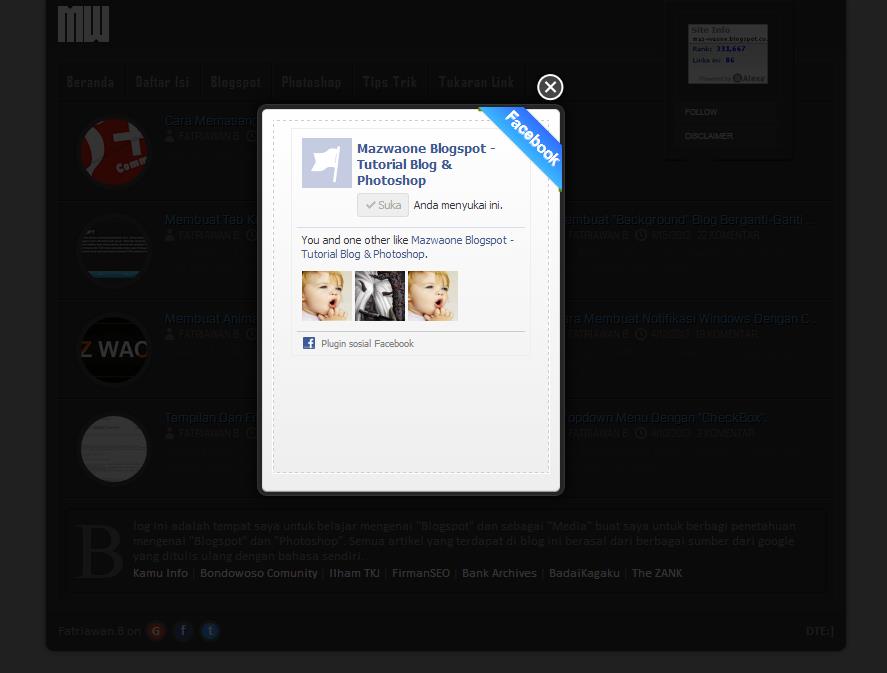The height and width of the screenshot is (673, 887).
Task: Click the red comment post thumbnail
Action: point(114,152)
